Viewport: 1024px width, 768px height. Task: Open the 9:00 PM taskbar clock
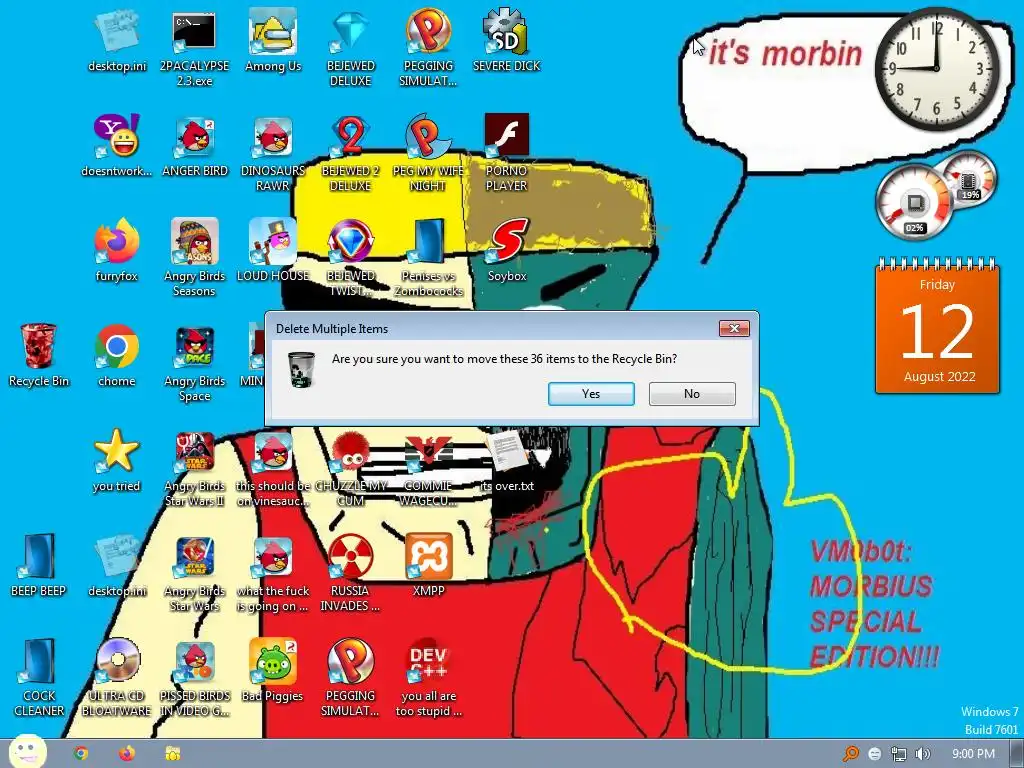coord(973,754)
